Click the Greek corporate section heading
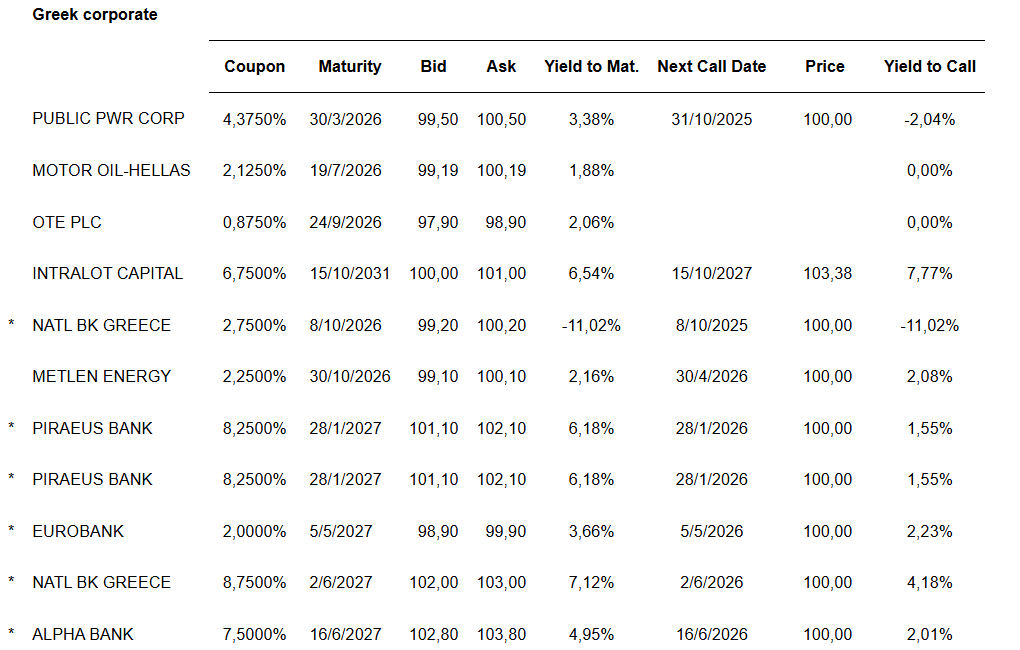This screenshot has height=650, width=1020. pyautogui.click(x=95, y=15)
